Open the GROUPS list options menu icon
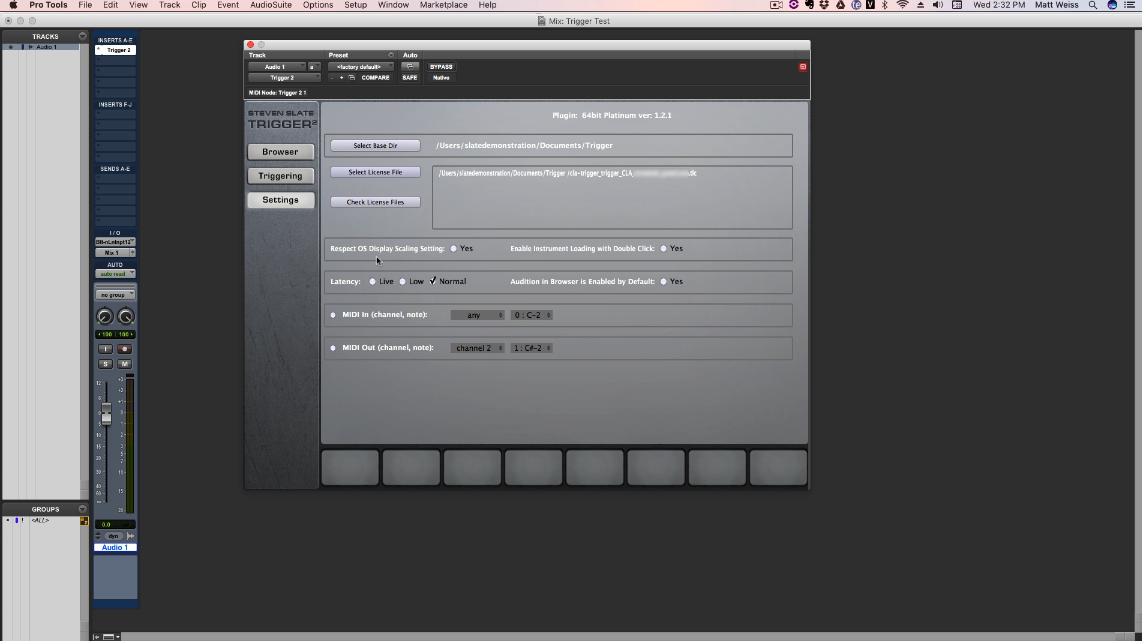Screen dimensions: 1142x641 point(82,509)
